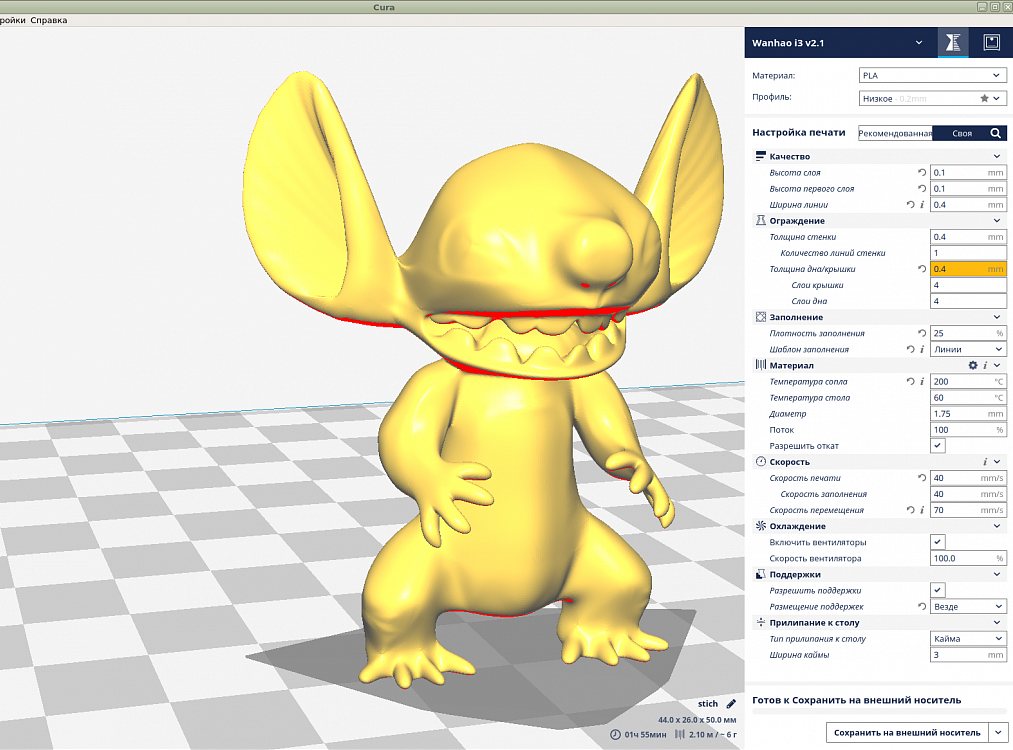
Task: Click the infill density input field
Action: click(960, 333)
